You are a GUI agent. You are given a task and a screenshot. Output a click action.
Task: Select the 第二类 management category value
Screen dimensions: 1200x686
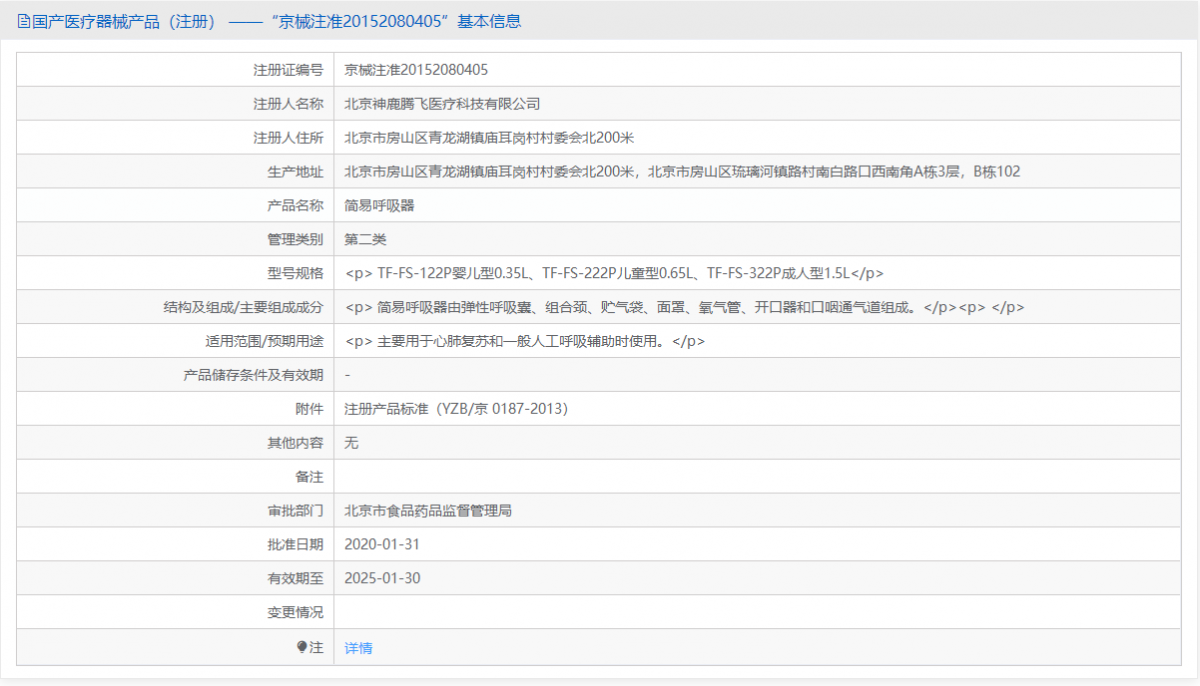coord(365,240)
